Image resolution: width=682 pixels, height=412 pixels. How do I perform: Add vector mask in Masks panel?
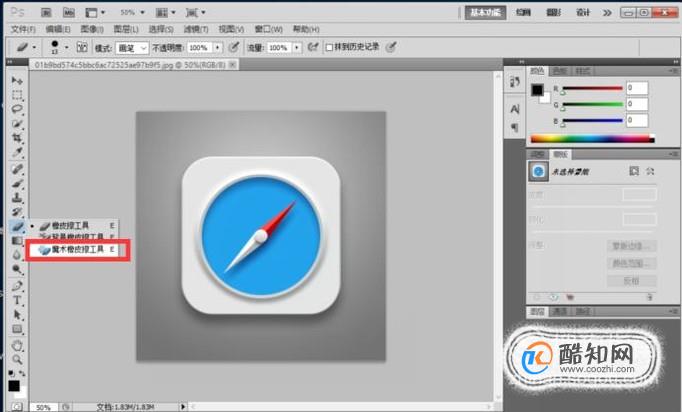click(650, 171)
